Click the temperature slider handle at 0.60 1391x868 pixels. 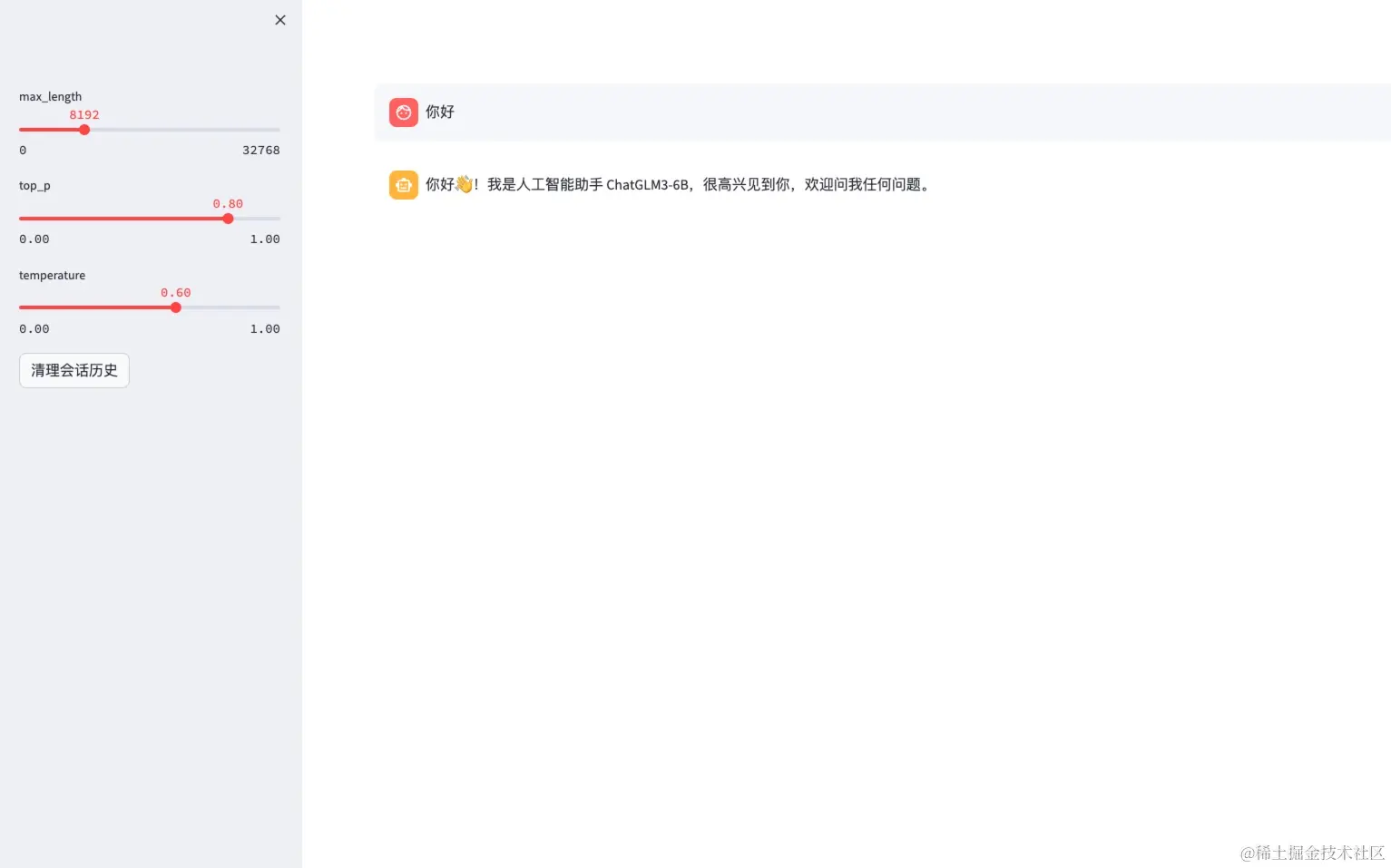coord(176,307)
